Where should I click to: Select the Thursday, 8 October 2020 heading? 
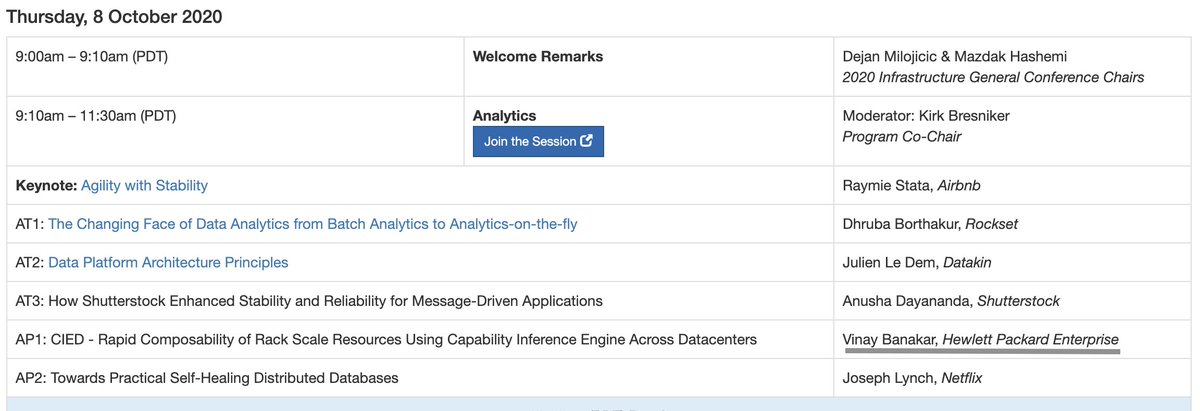tap(115, 17)
